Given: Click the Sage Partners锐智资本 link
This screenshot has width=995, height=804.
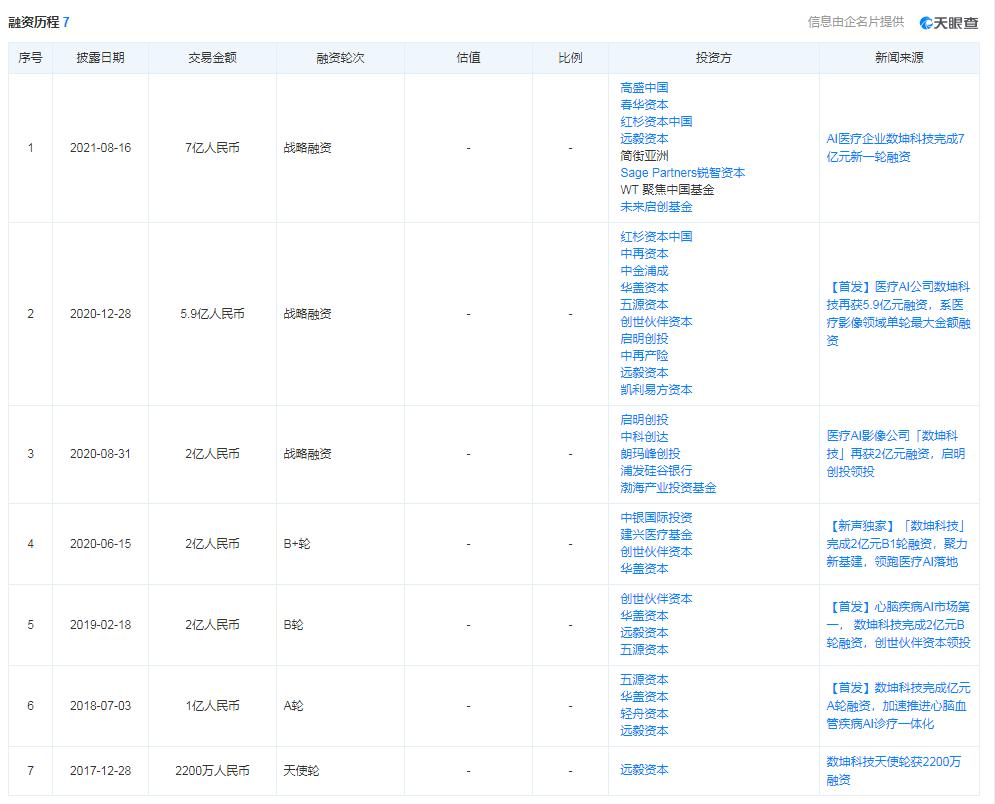Looking at the screenshot, I should [x=682, y=173].
